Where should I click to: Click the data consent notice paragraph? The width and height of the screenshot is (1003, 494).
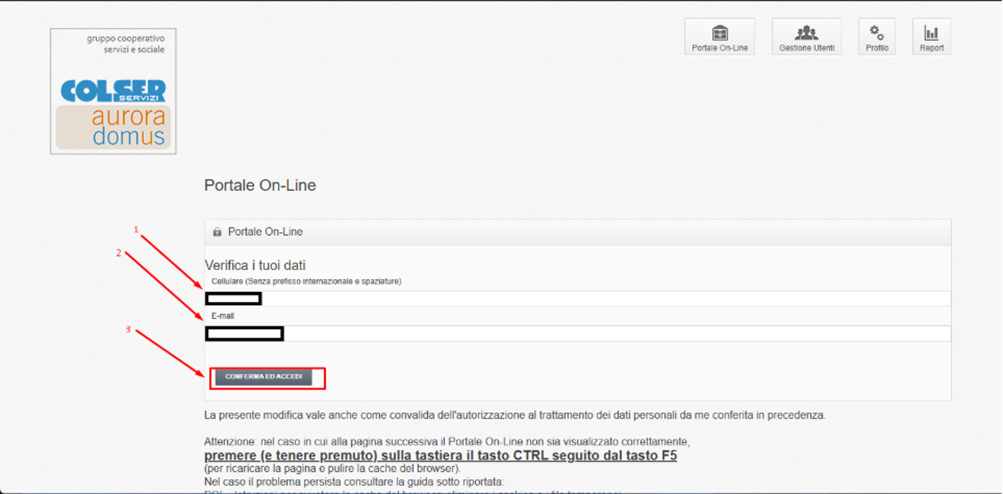click(x=515, y=414)
